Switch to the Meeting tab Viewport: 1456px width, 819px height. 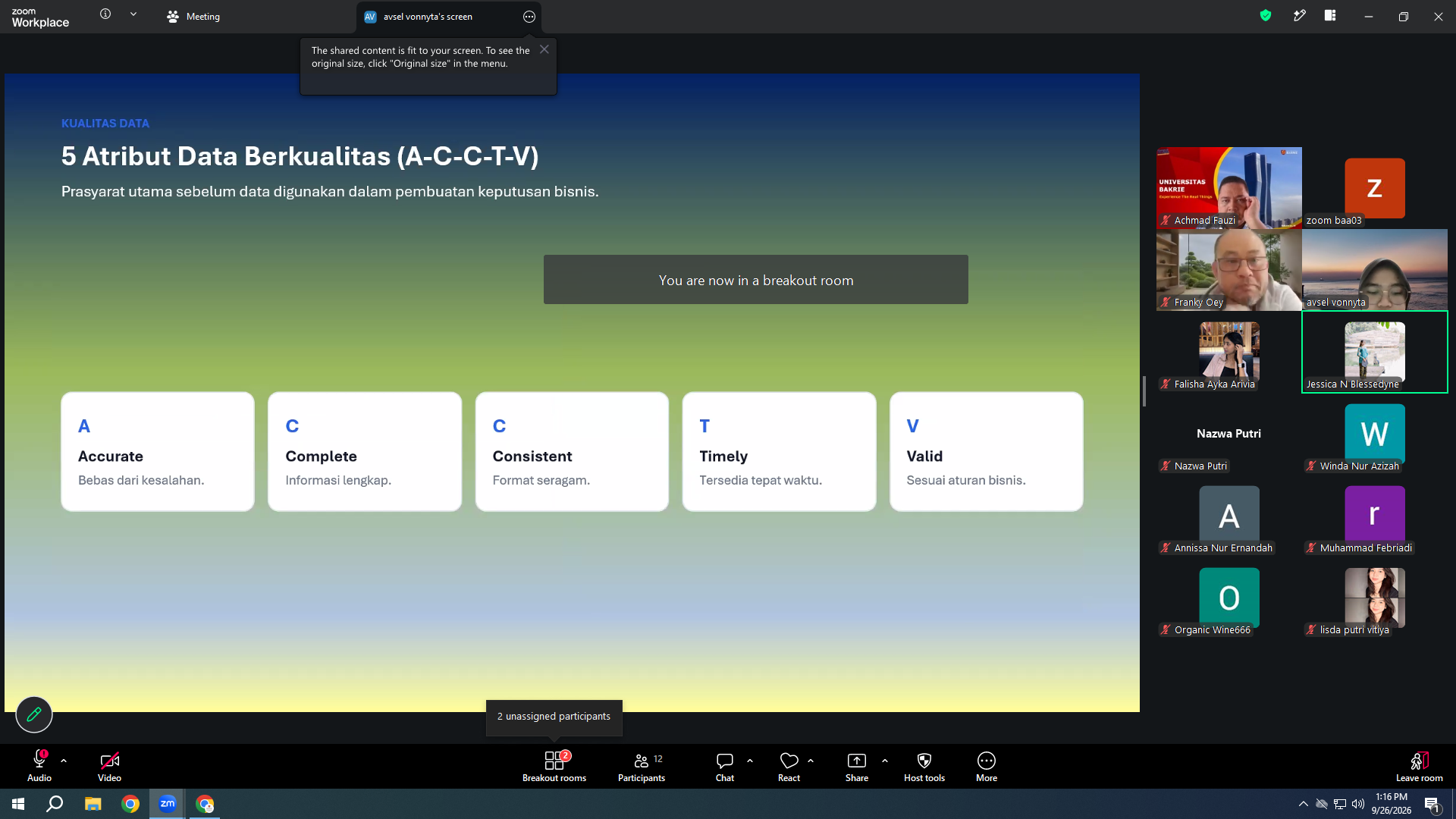[193, 17]
